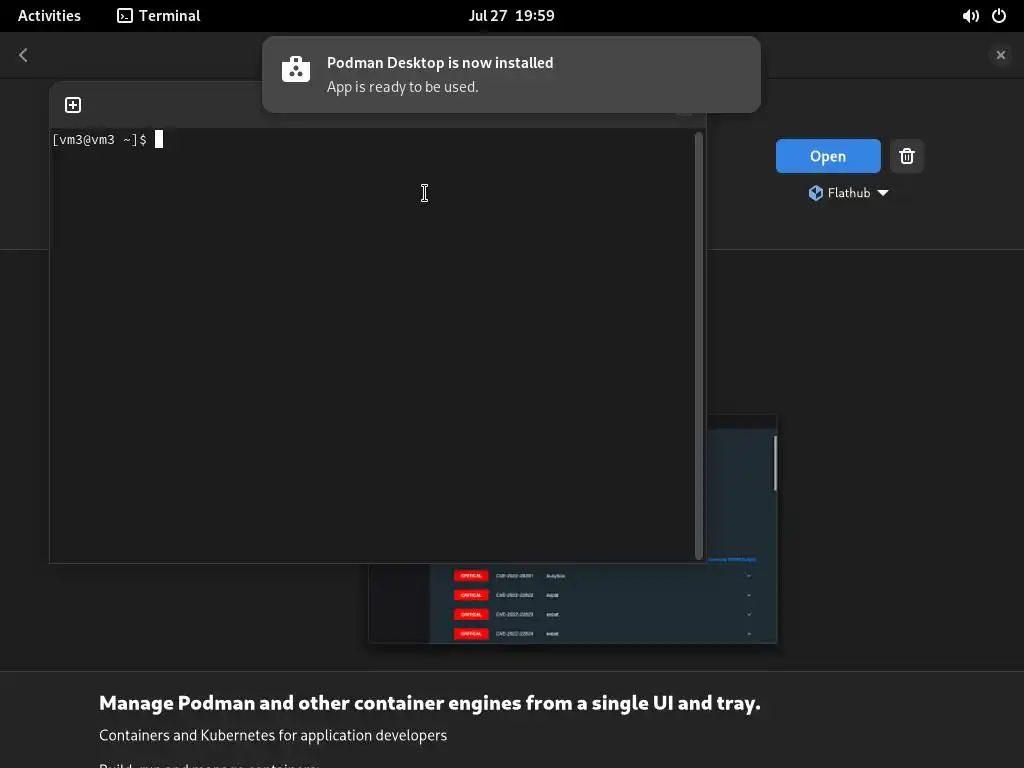Open the Terminal app menu in top bar
The height and width of the screenshot is (768, 1024).
(159, 16)
